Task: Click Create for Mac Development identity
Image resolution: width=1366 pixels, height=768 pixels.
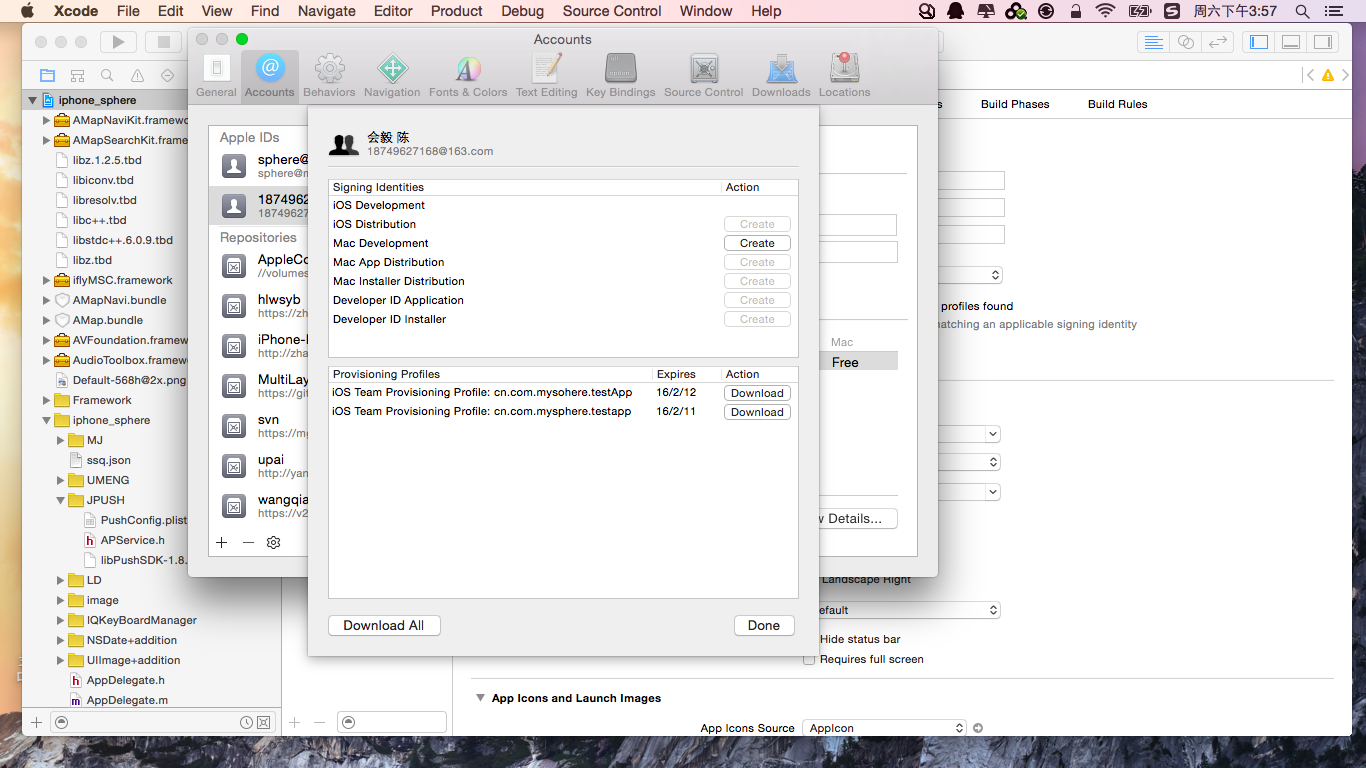Action: click(757, 243)
